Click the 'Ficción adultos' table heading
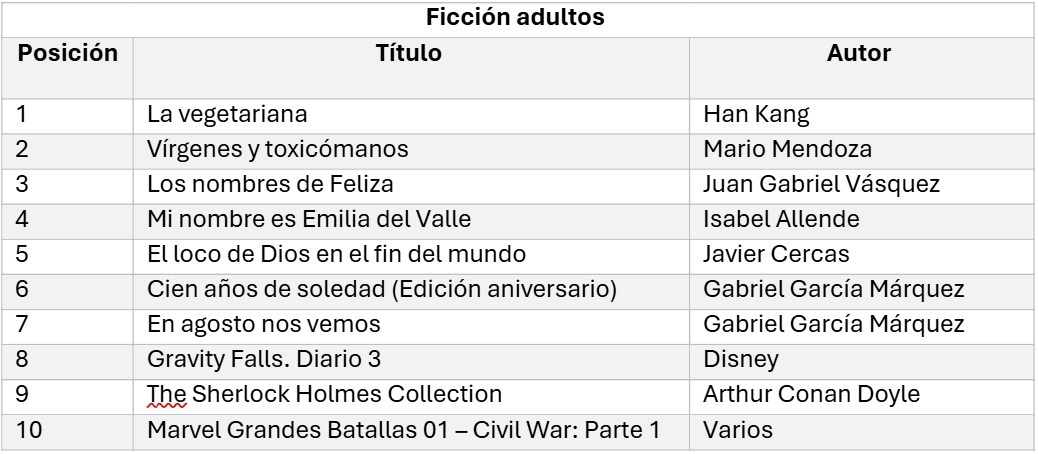The image size is (1038, 454). [x=515, y=17]
